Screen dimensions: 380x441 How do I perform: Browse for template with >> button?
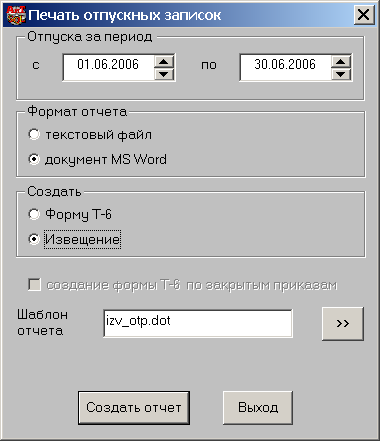click(x=343, y=323)
